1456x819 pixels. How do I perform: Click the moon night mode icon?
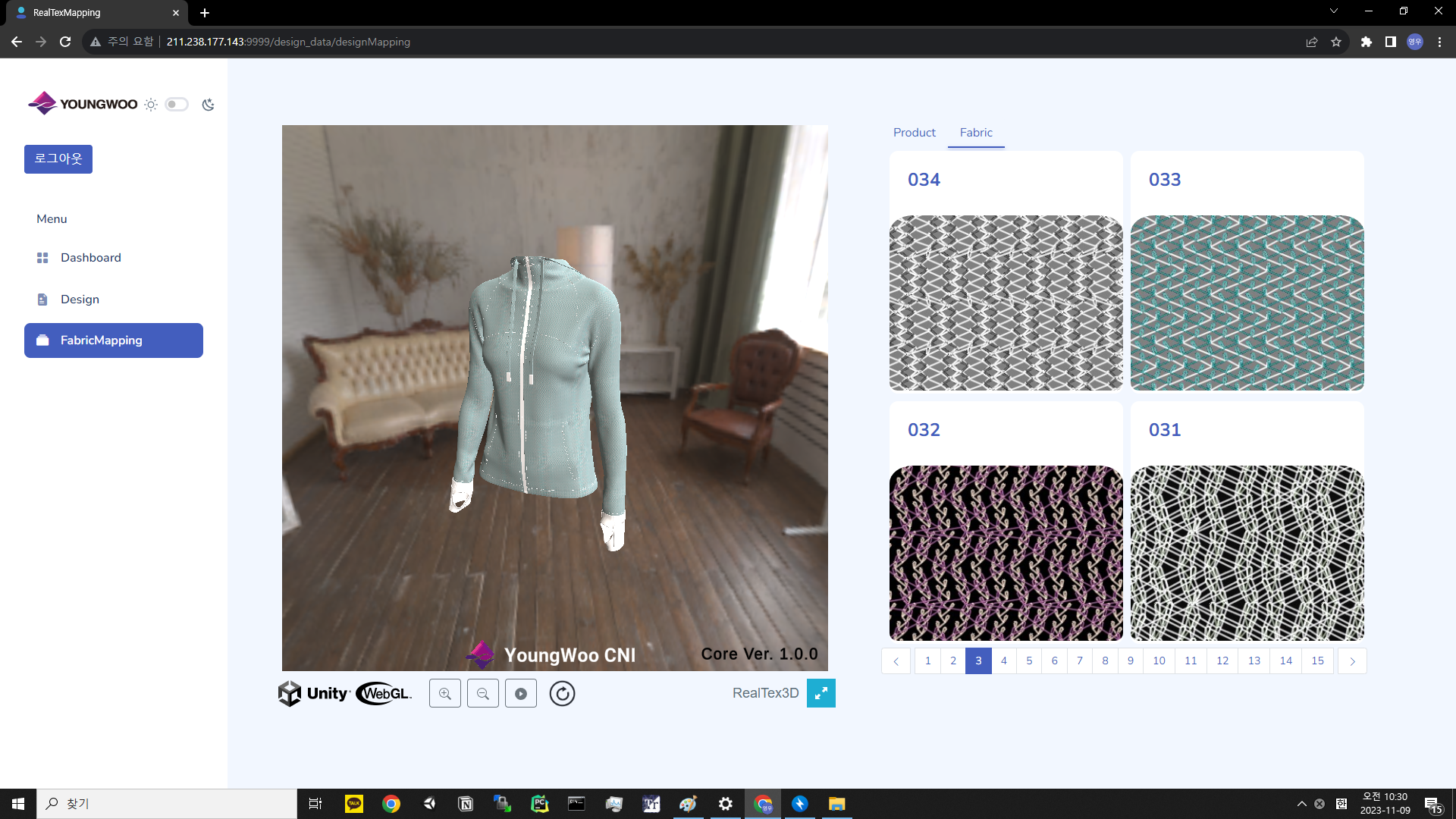pos(208,105)
